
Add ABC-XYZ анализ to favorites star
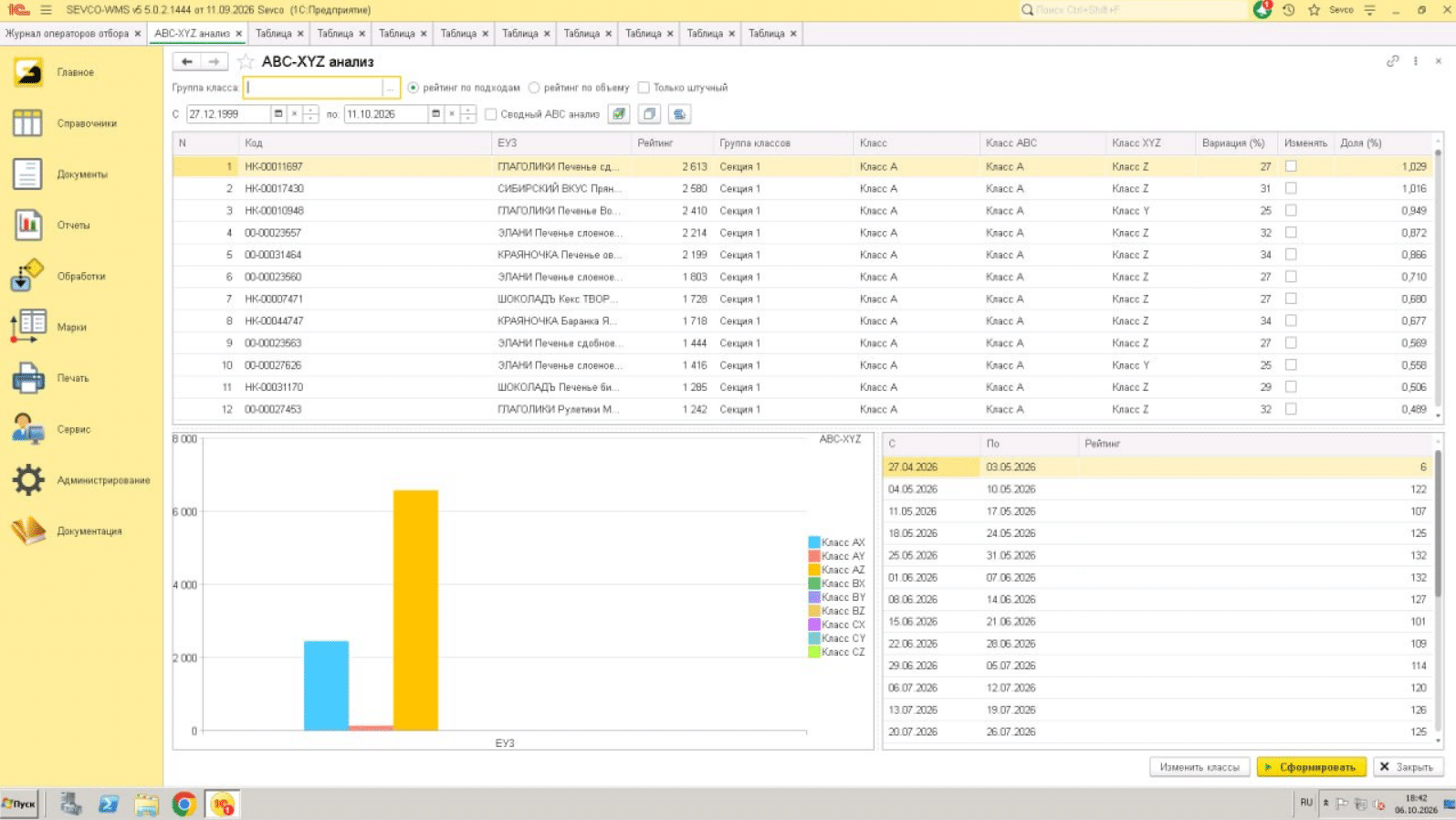click(x=245, y=61)
